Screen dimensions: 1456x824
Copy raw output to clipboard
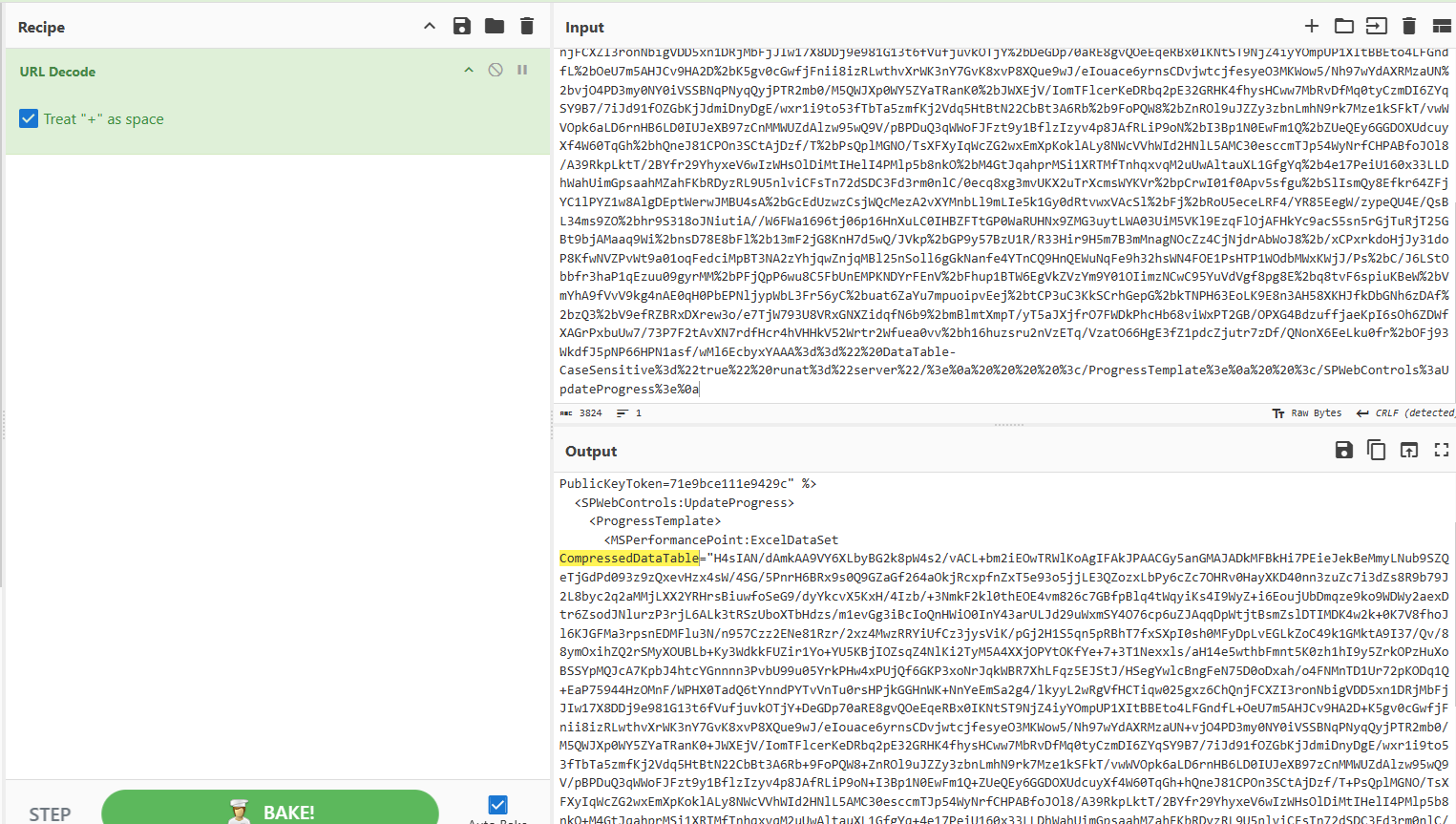coord(1376,451)
